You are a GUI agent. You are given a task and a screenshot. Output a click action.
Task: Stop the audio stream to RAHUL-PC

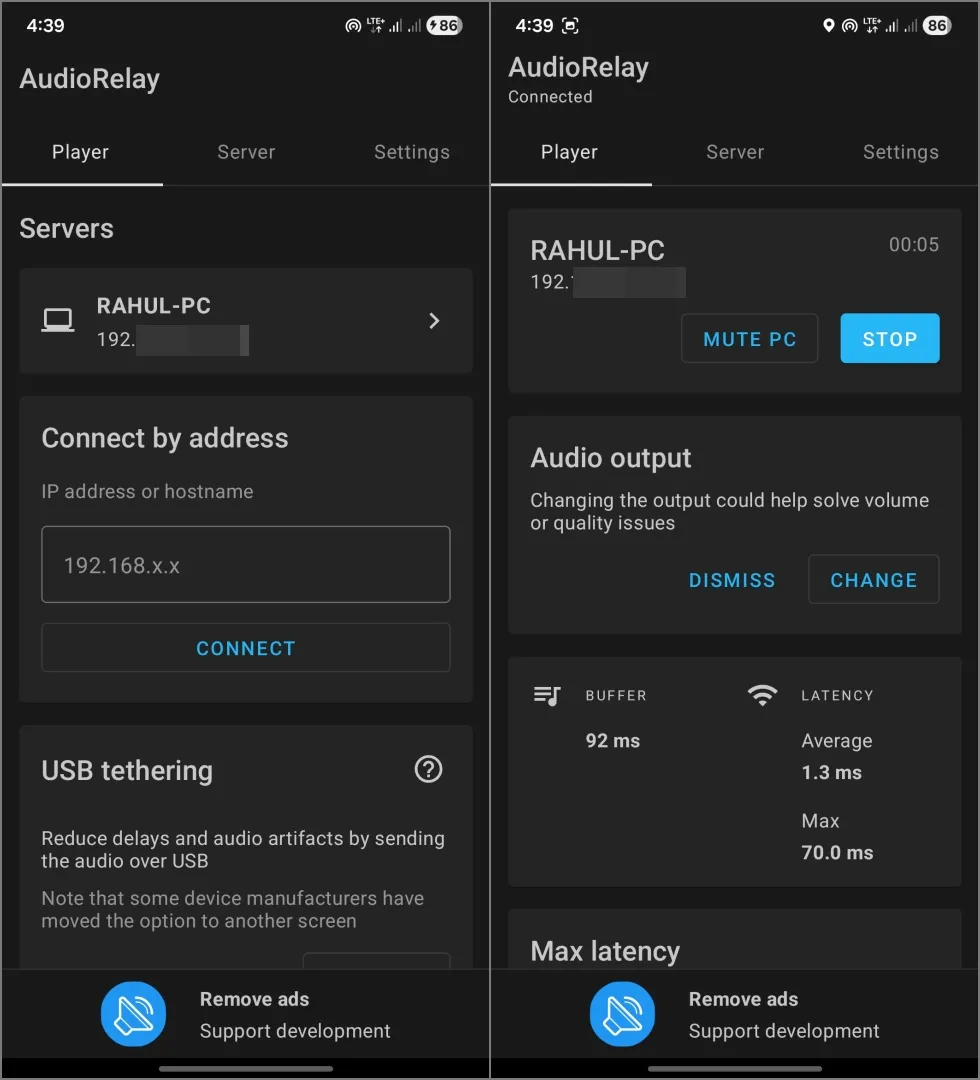click(889, 338)
